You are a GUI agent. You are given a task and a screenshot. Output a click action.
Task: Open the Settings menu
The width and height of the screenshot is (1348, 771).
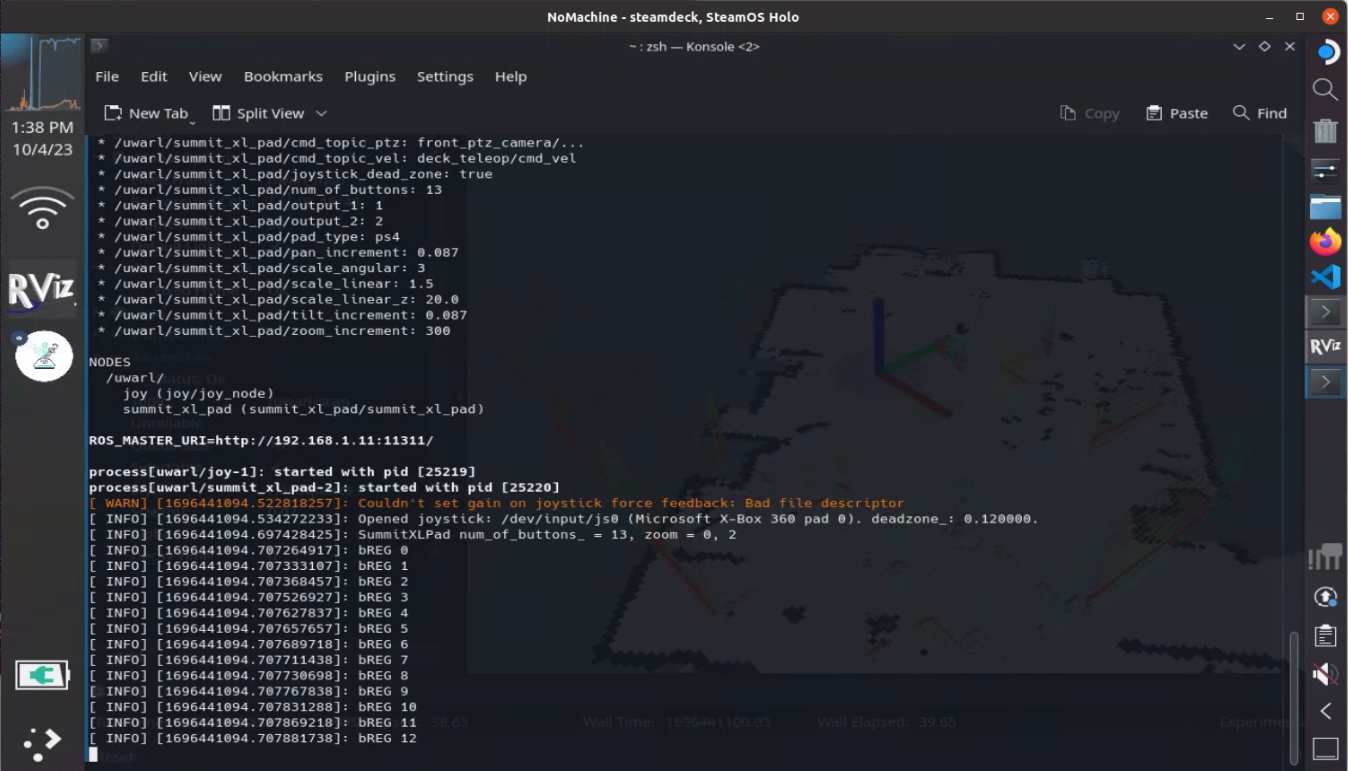(x=445, y=77)
